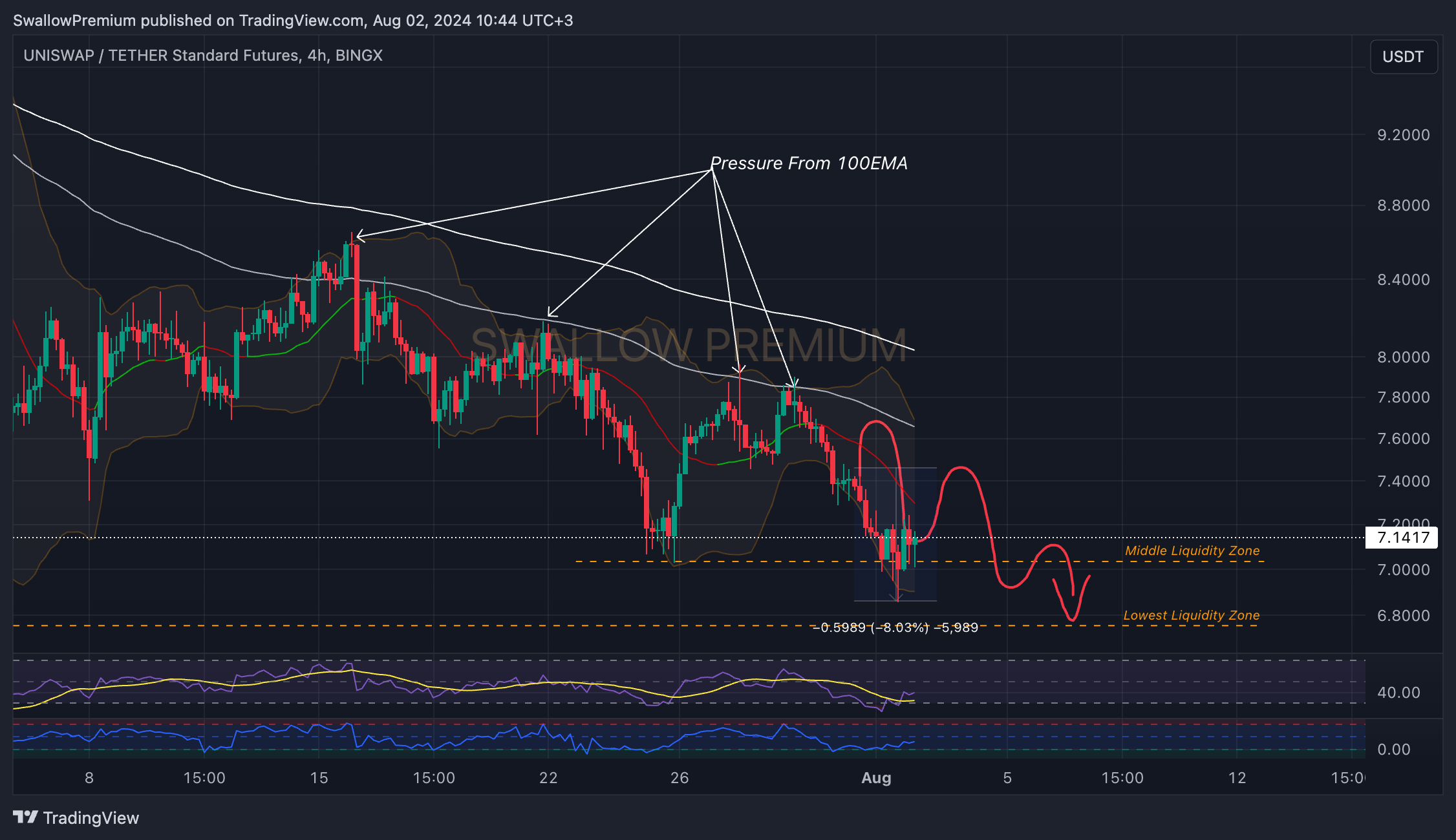Click the 7.4000 price axis label
The height and width of the screenshot is (840, 1456).
point(1404,481)
